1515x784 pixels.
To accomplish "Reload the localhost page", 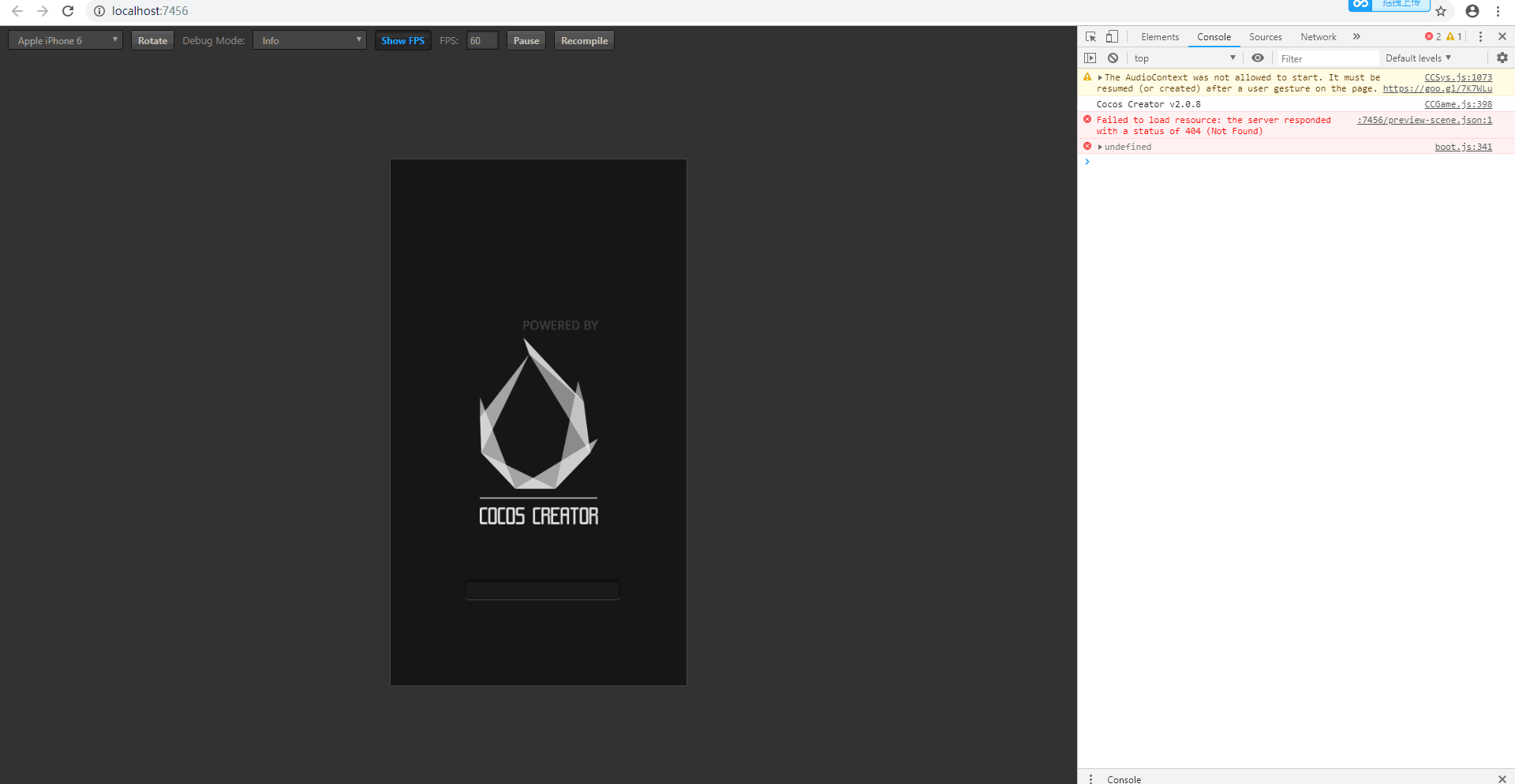I will (x=68, y=11).
